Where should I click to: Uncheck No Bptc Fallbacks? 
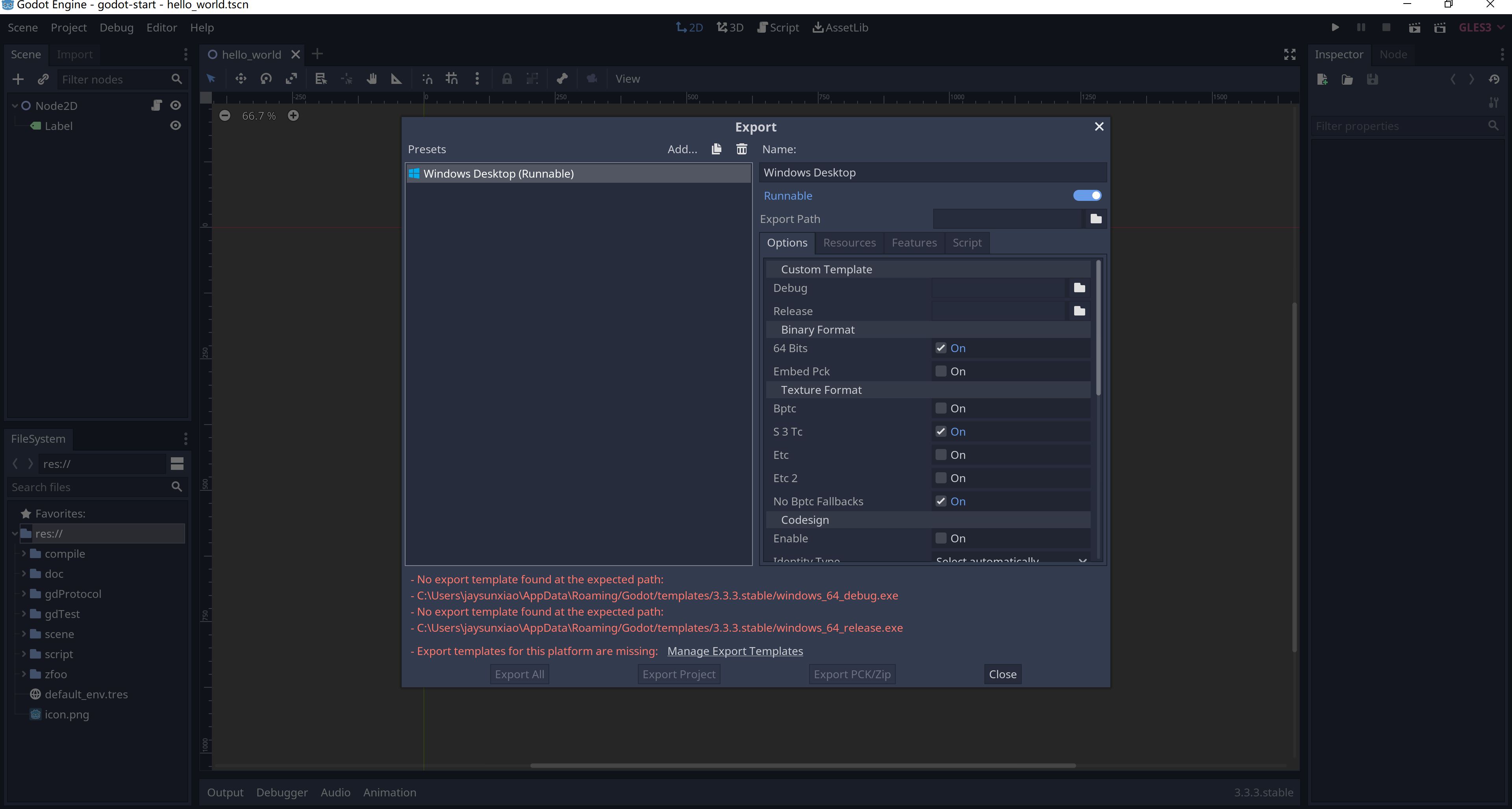(x=941, y=501)
